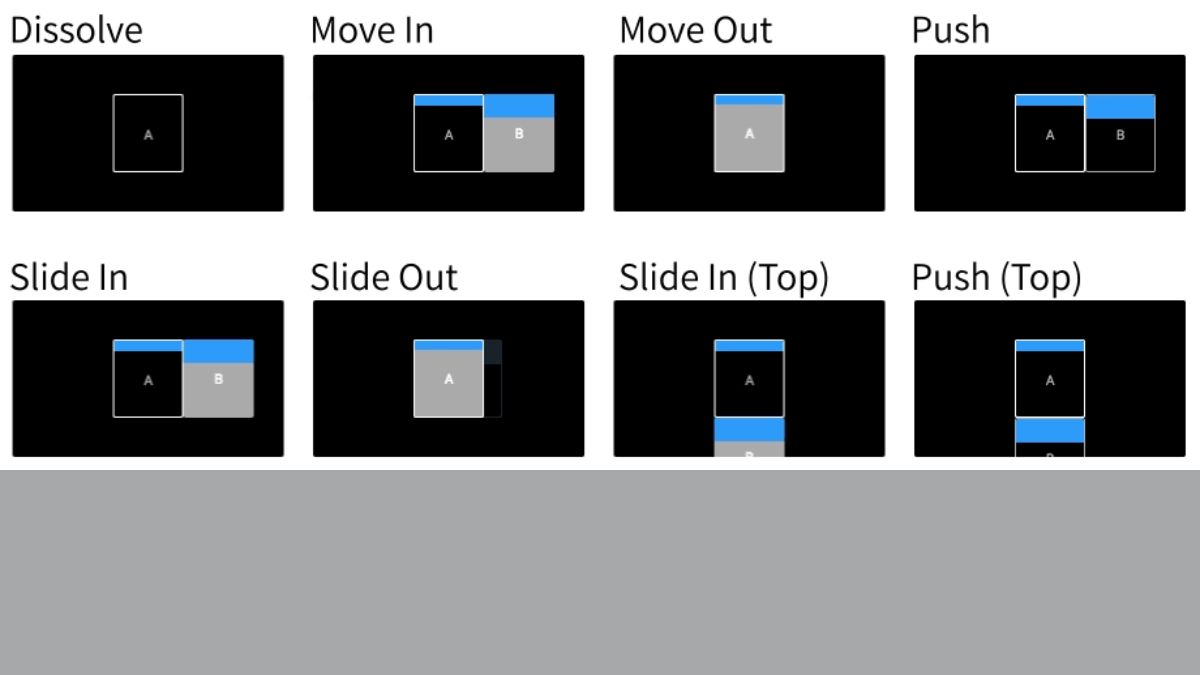
Task: Choose the Slide Out transition preview
Action: 448,378
